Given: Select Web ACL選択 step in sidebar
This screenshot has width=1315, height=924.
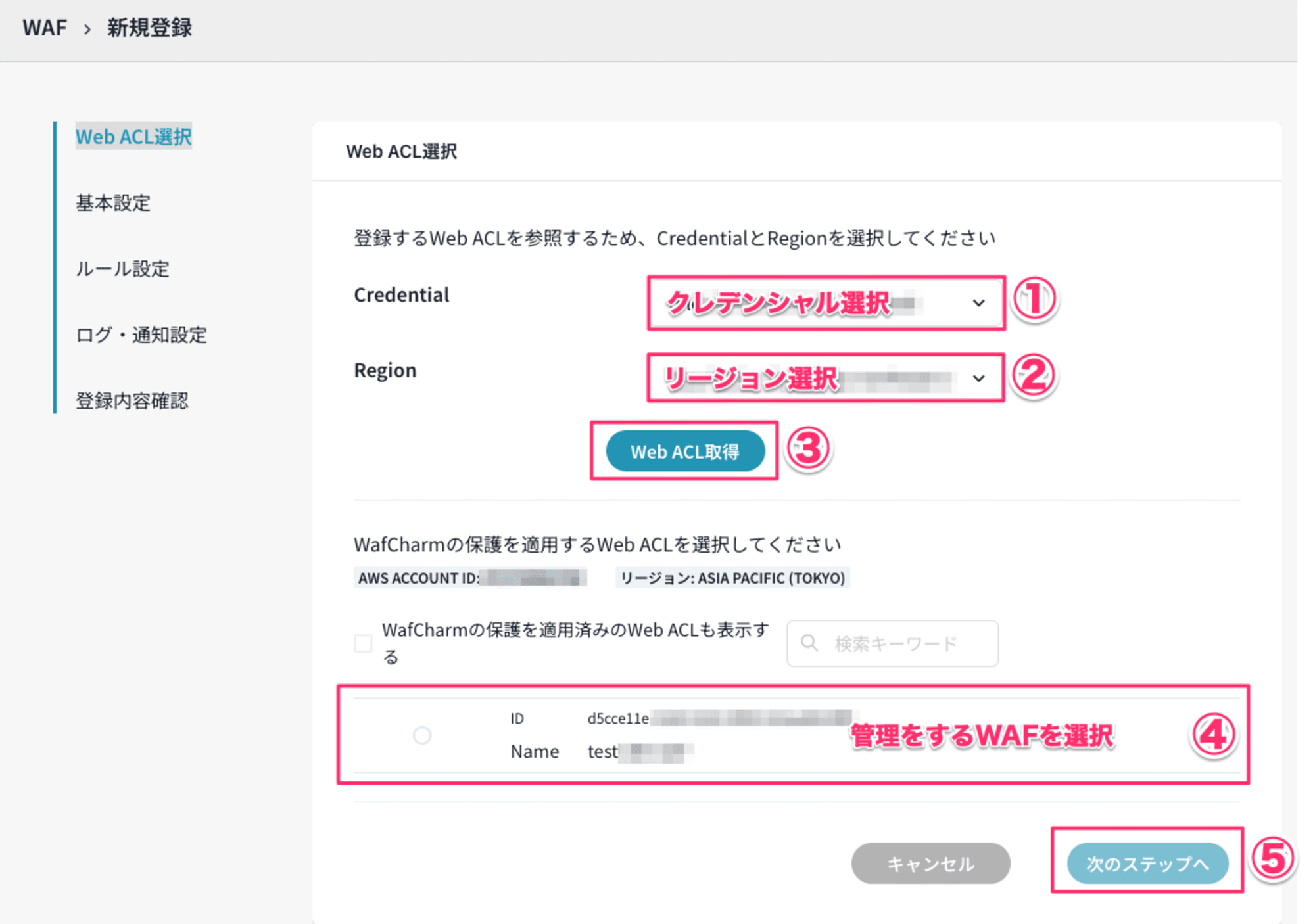Looking at the screenshot, I should click(133, 136).
